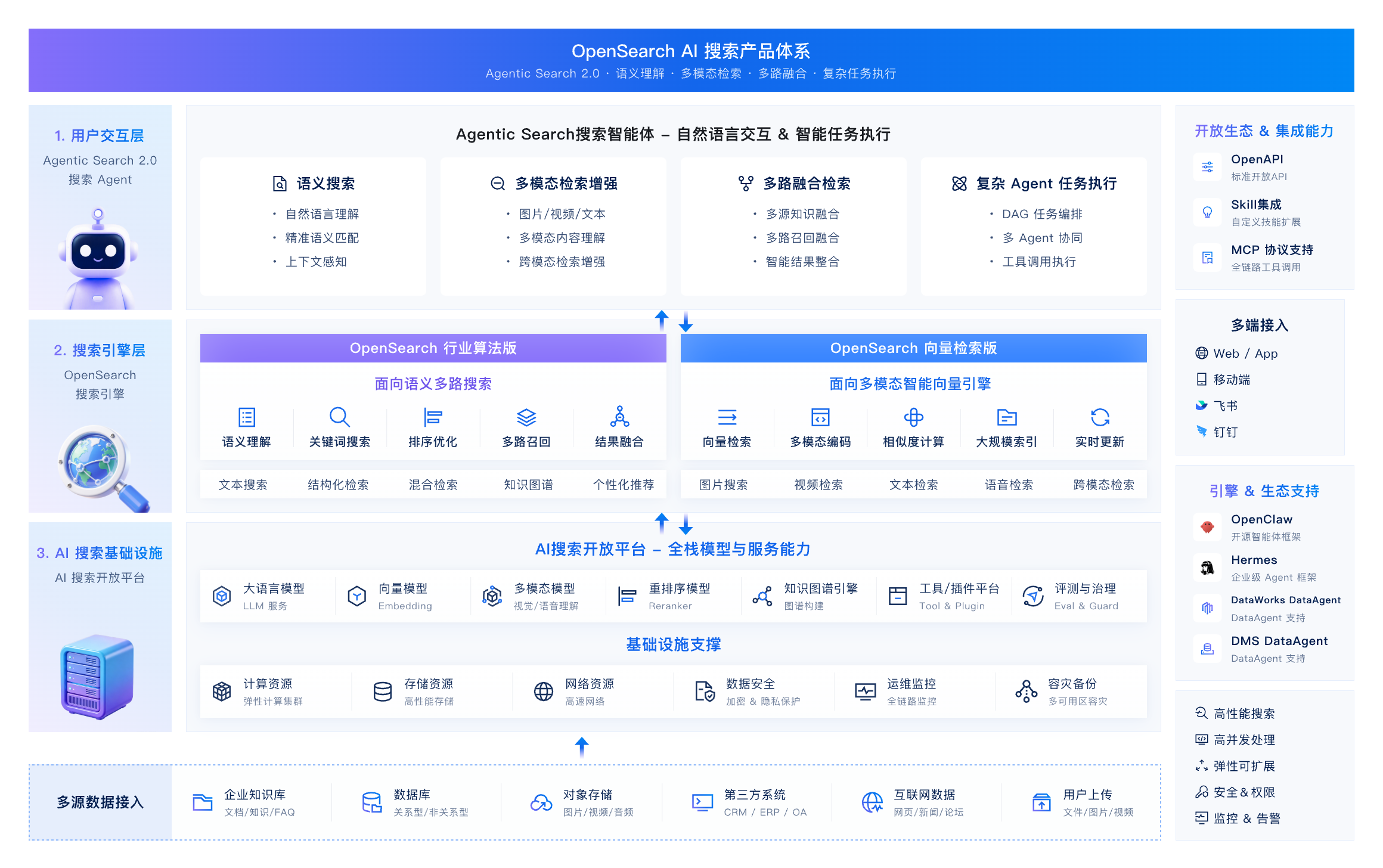Click the OpenClaw red logo icon
This screenshot has width=1383, height=868.
[1208, 527]
